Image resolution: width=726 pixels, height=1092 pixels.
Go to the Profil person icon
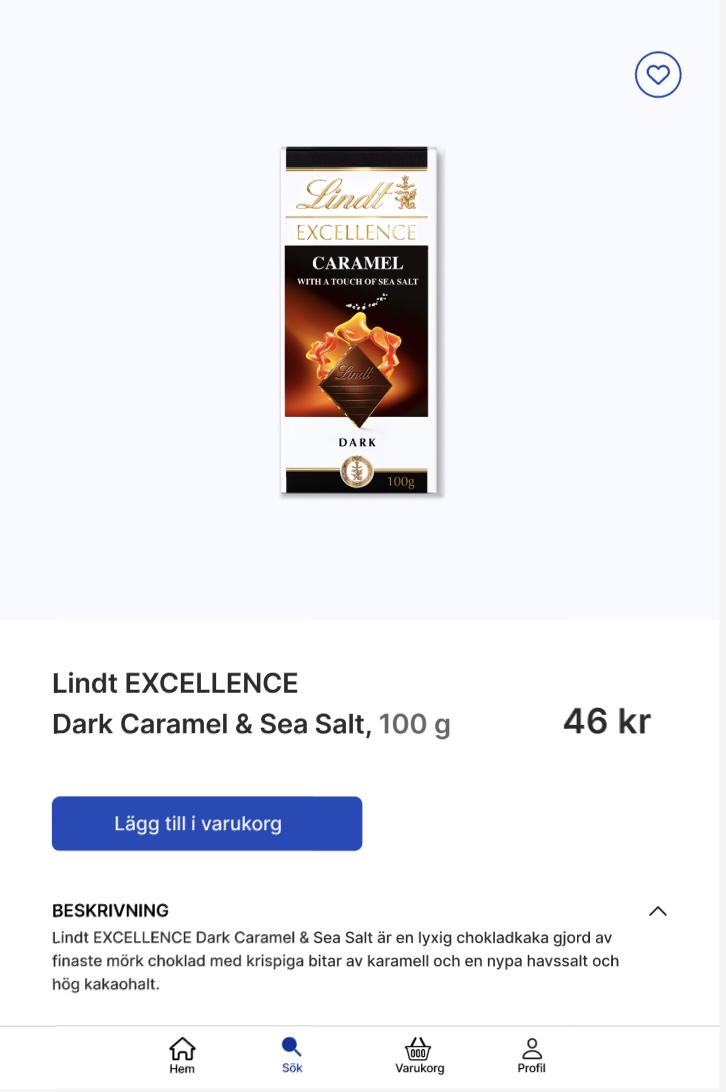pyautogui.click(x=532, y=1048)
